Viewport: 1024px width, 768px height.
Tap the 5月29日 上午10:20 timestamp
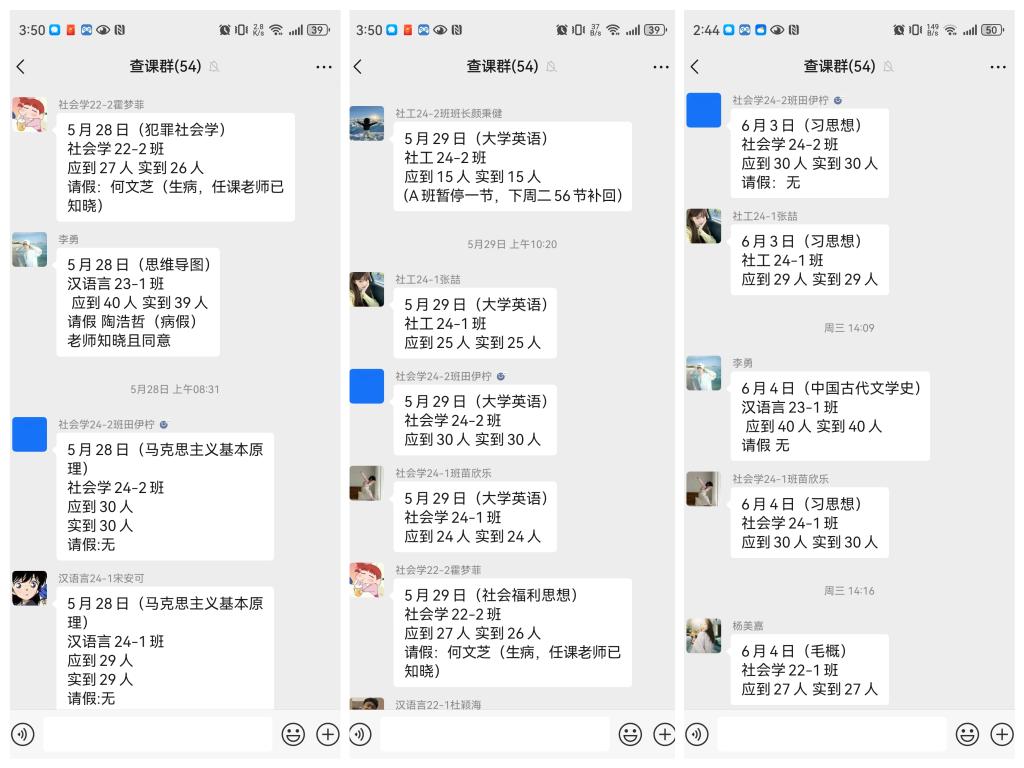[512, 244]
